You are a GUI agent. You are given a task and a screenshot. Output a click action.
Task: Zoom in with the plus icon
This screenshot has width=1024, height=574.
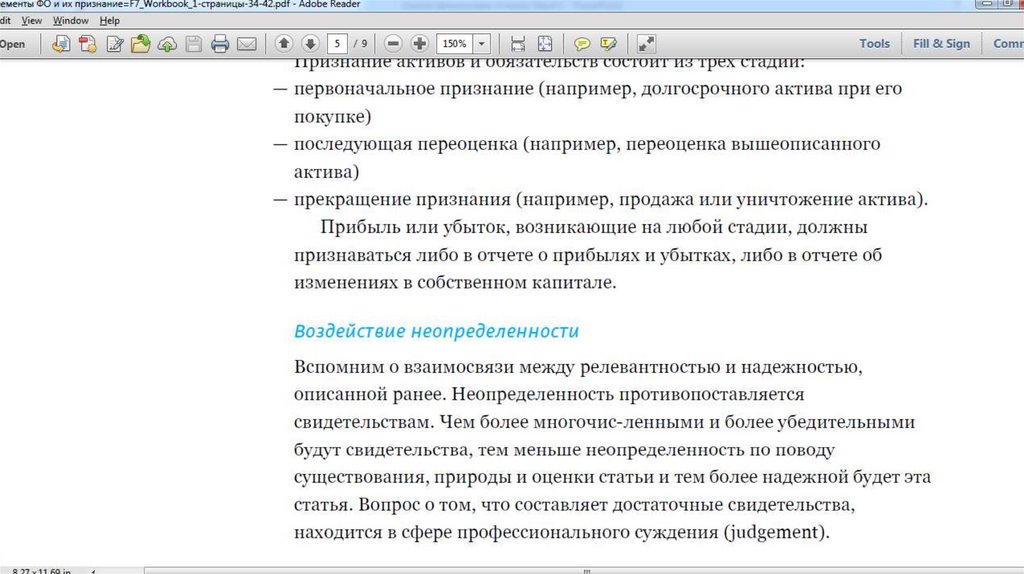click(419, 44)
